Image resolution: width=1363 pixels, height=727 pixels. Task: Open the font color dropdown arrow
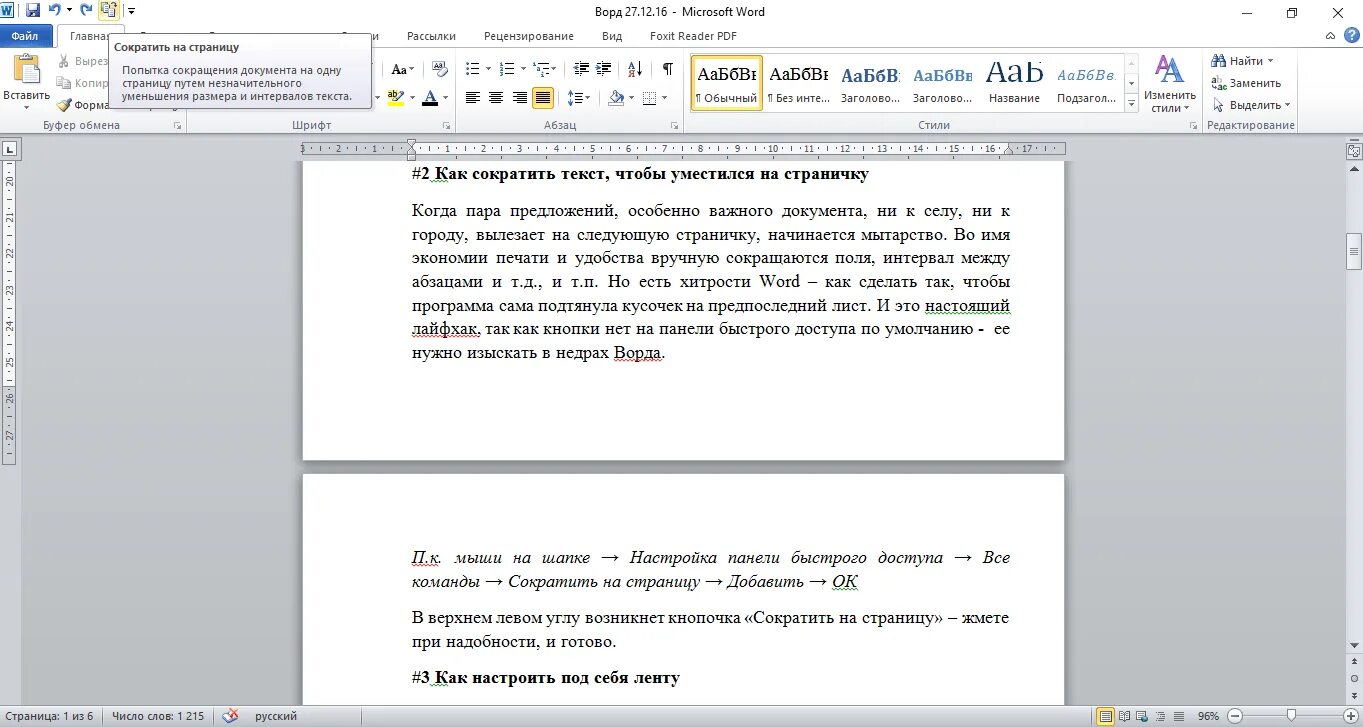click(x=446, y=97)
